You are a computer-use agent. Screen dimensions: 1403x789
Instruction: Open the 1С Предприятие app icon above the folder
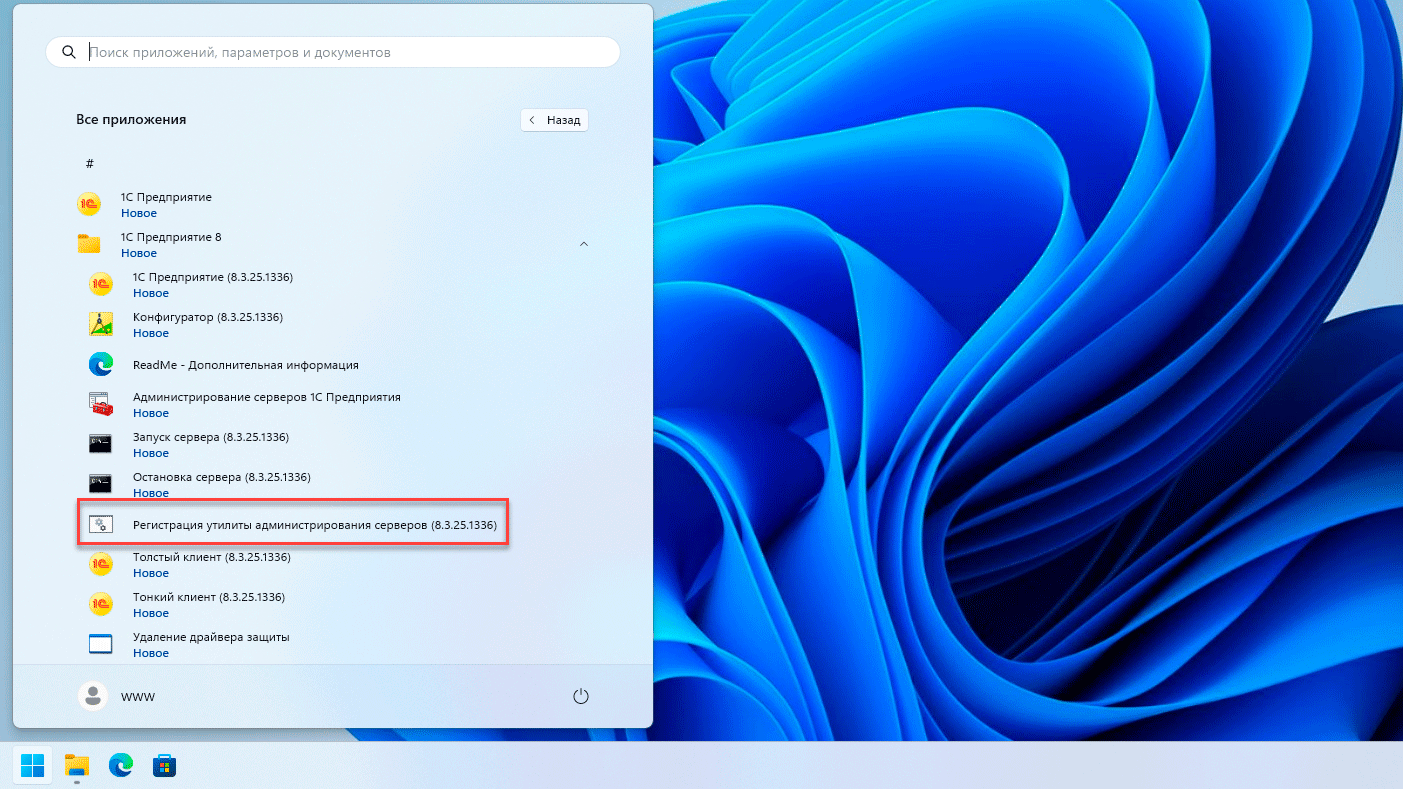pos(89,204)
